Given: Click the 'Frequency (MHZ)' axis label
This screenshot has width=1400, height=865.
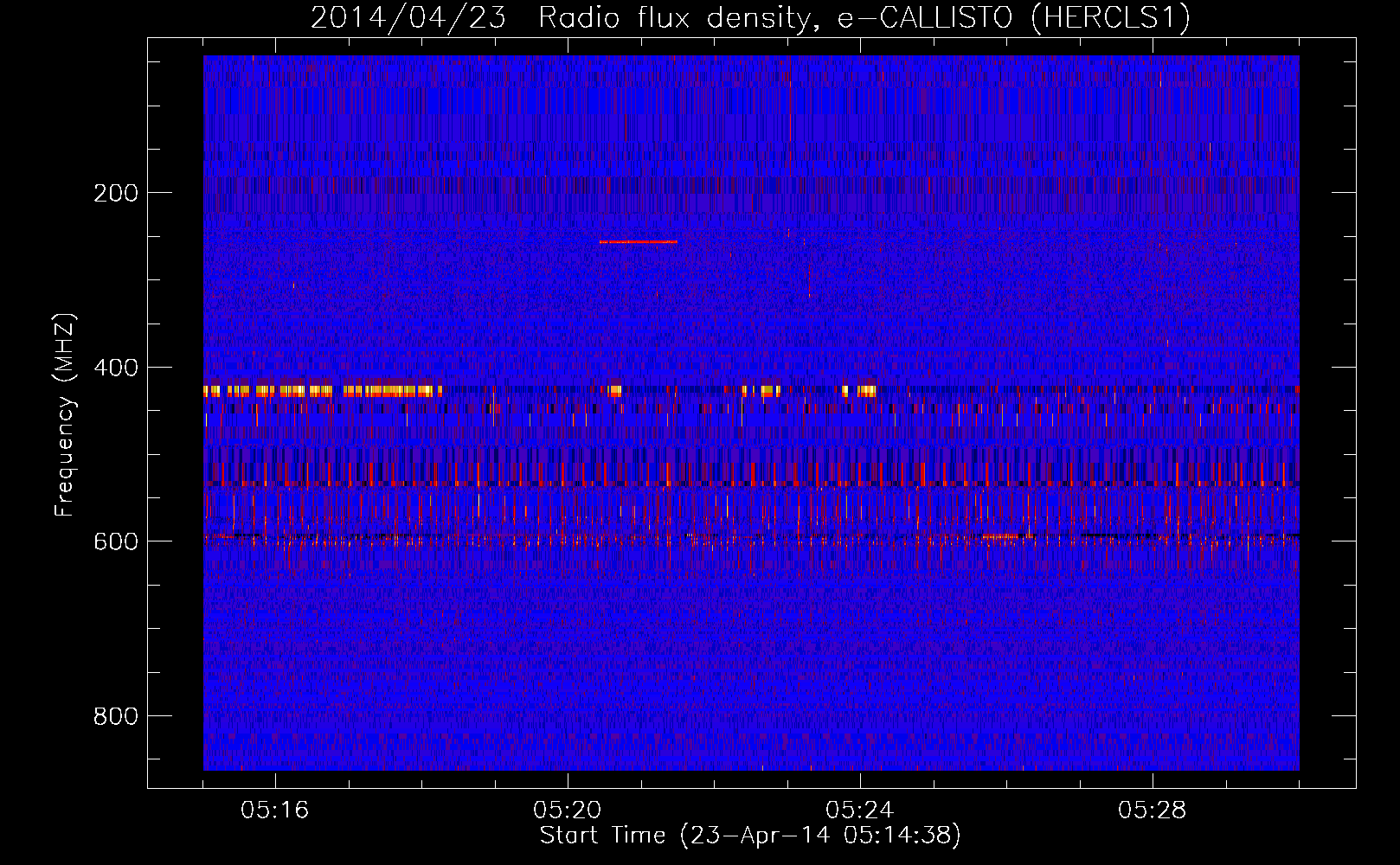Looking at the screenshot, I should point(65,415).
